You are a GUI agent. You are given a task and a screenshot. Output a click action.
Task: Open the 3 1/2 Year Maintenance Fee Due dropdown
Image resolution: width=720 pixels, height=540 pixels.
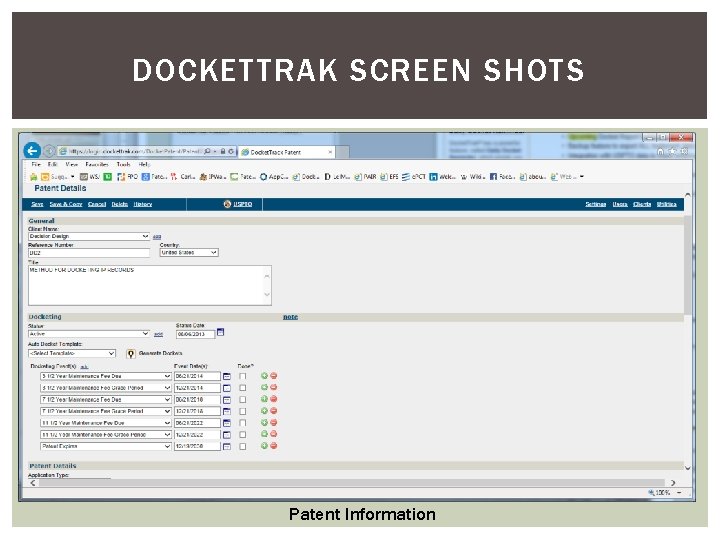point(106,376)
